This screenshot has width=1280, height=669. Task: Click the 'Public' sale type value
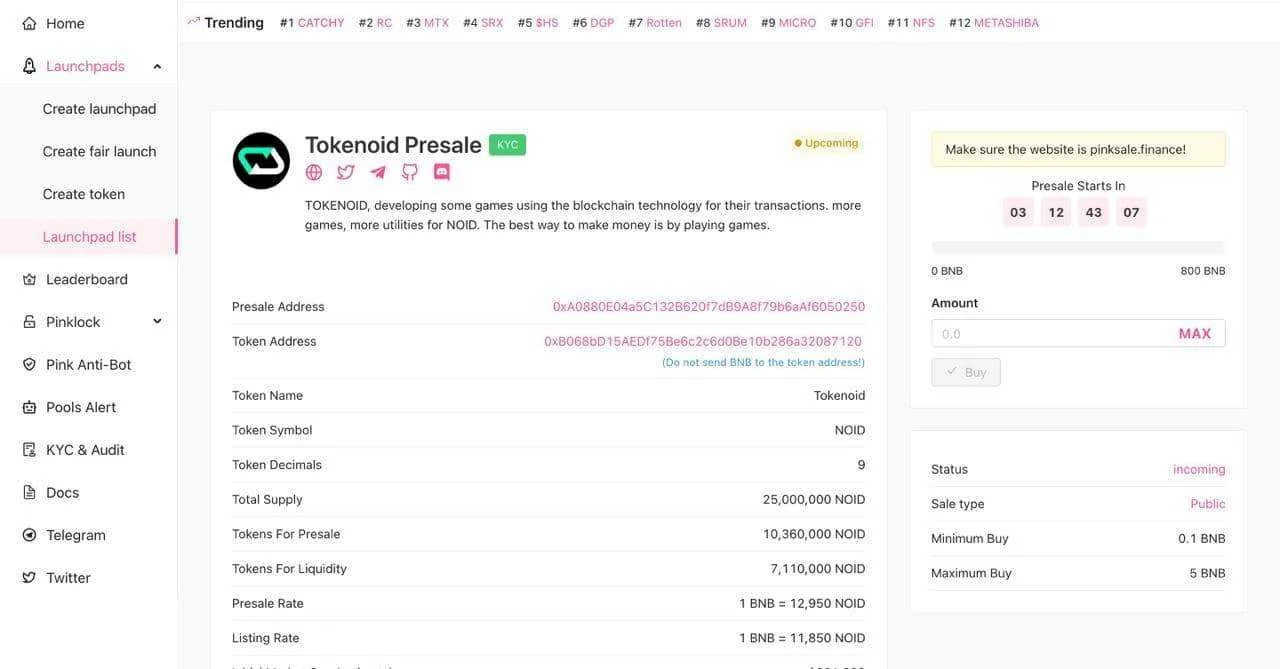[x=1208, y=504]
